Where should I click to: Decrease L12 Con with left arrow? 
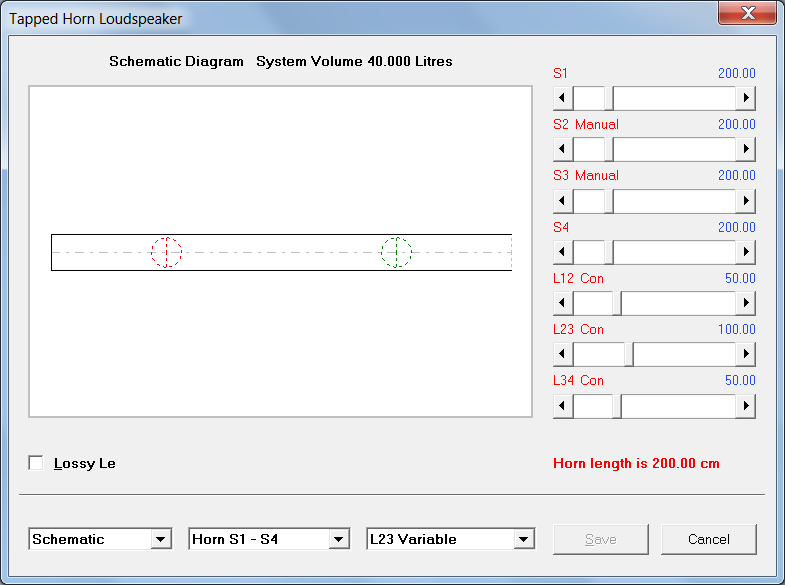click(563, 303)
